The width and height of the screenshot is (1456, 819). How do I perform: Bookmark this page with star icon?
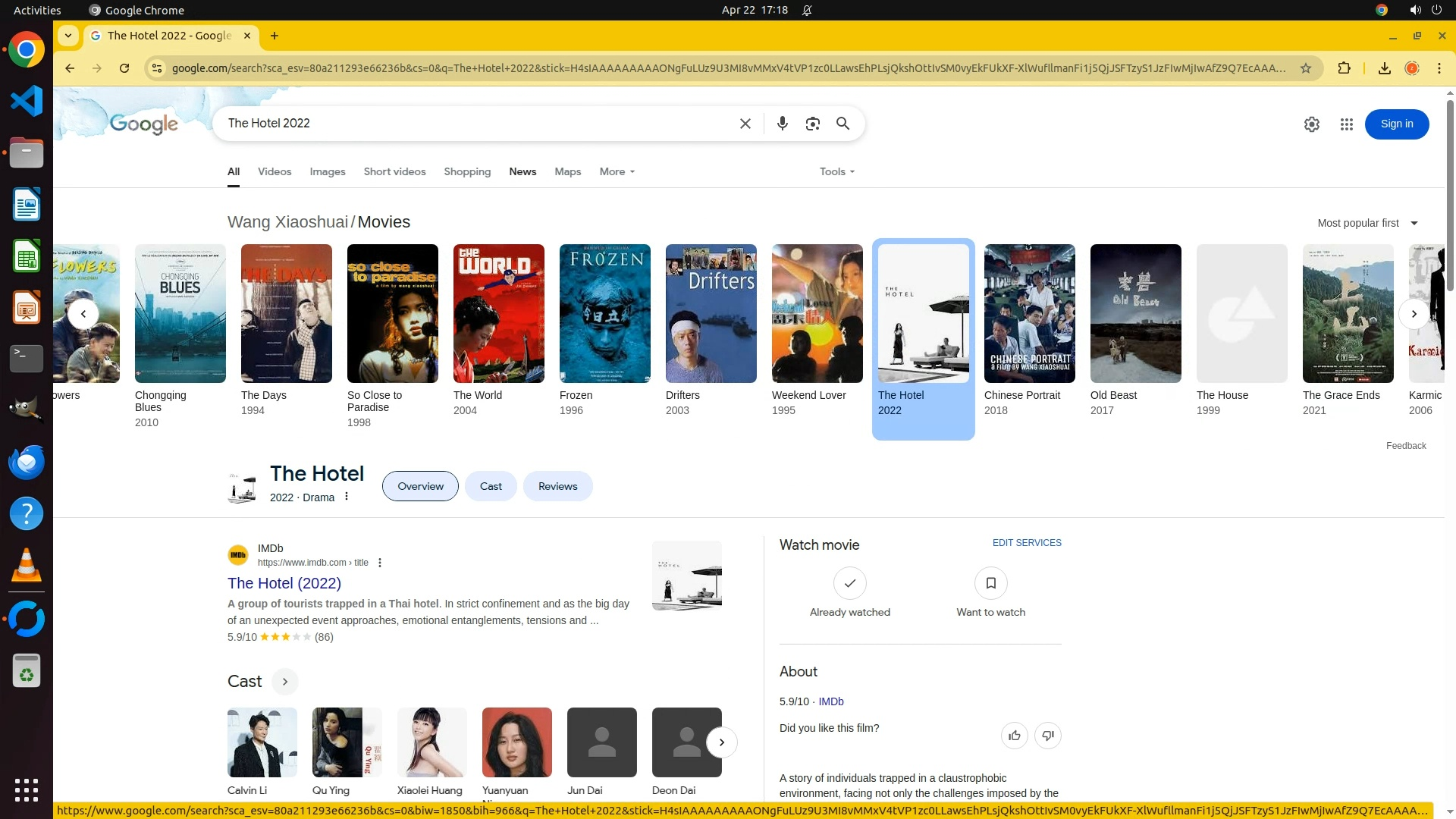[1305, 68]
